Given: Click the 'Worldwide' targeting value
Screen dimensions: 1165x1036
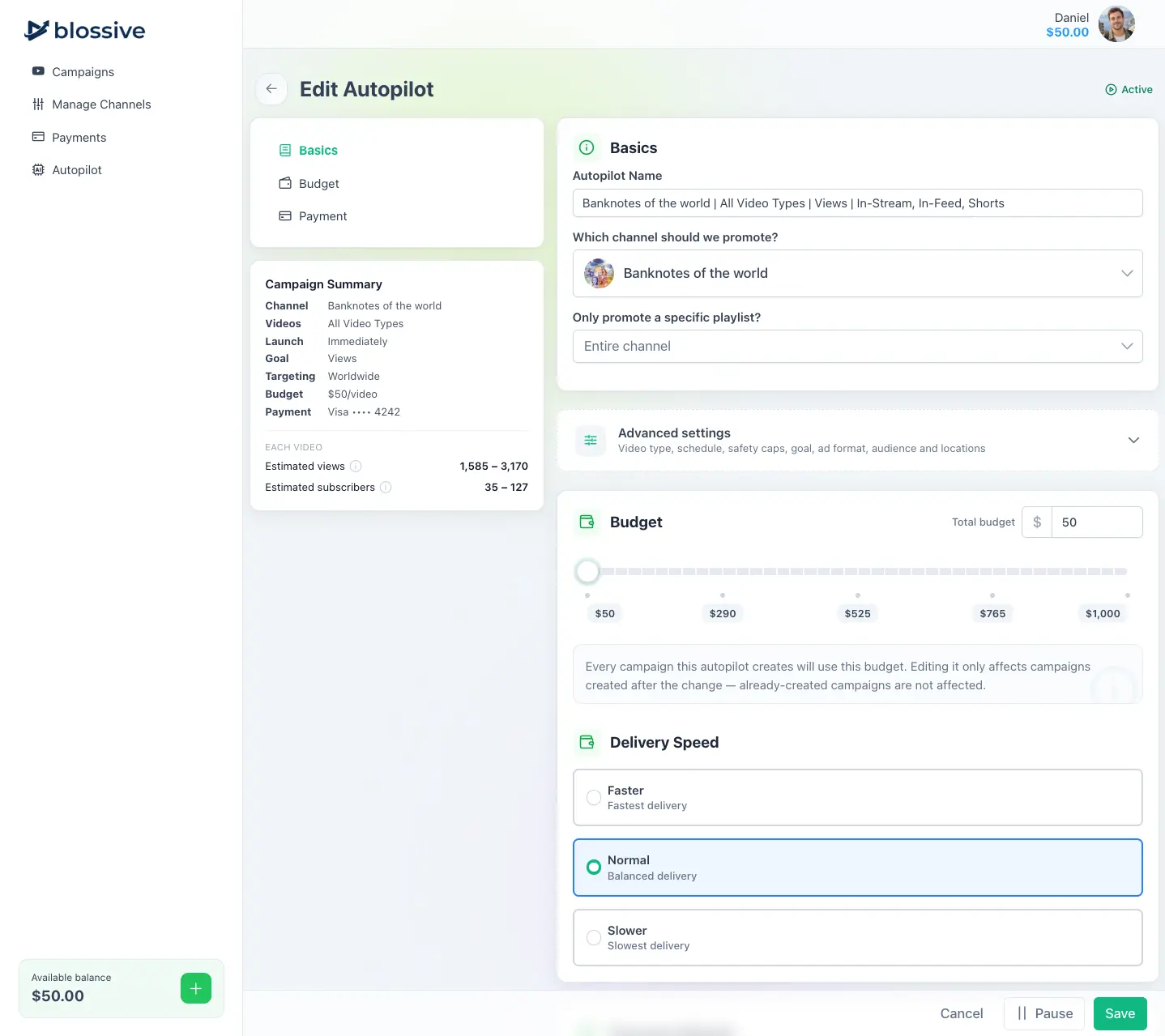Looking at the screenshot, I should click(x=353, y=377).
